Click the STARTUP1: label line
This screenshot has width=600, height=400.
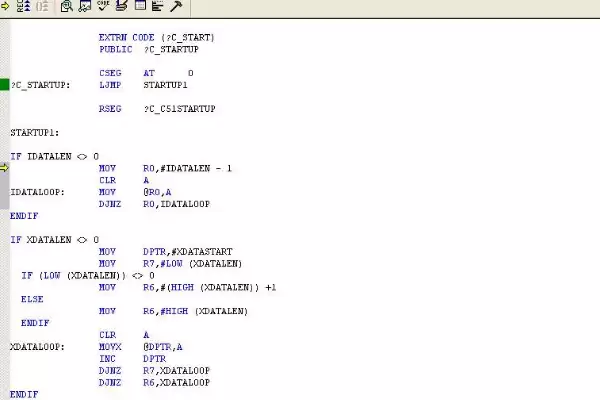pyautogui.click(x=35, y=133)
